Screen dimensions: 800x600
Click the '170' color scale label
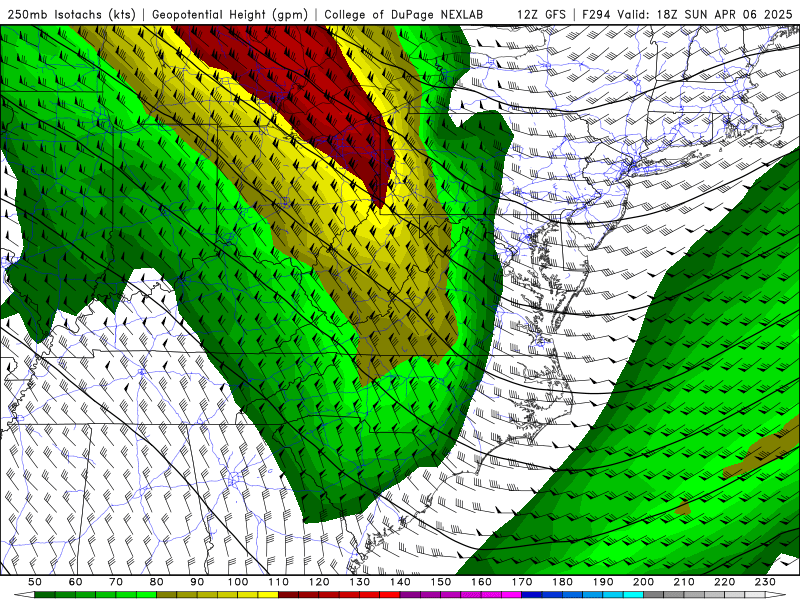point(522,582)
